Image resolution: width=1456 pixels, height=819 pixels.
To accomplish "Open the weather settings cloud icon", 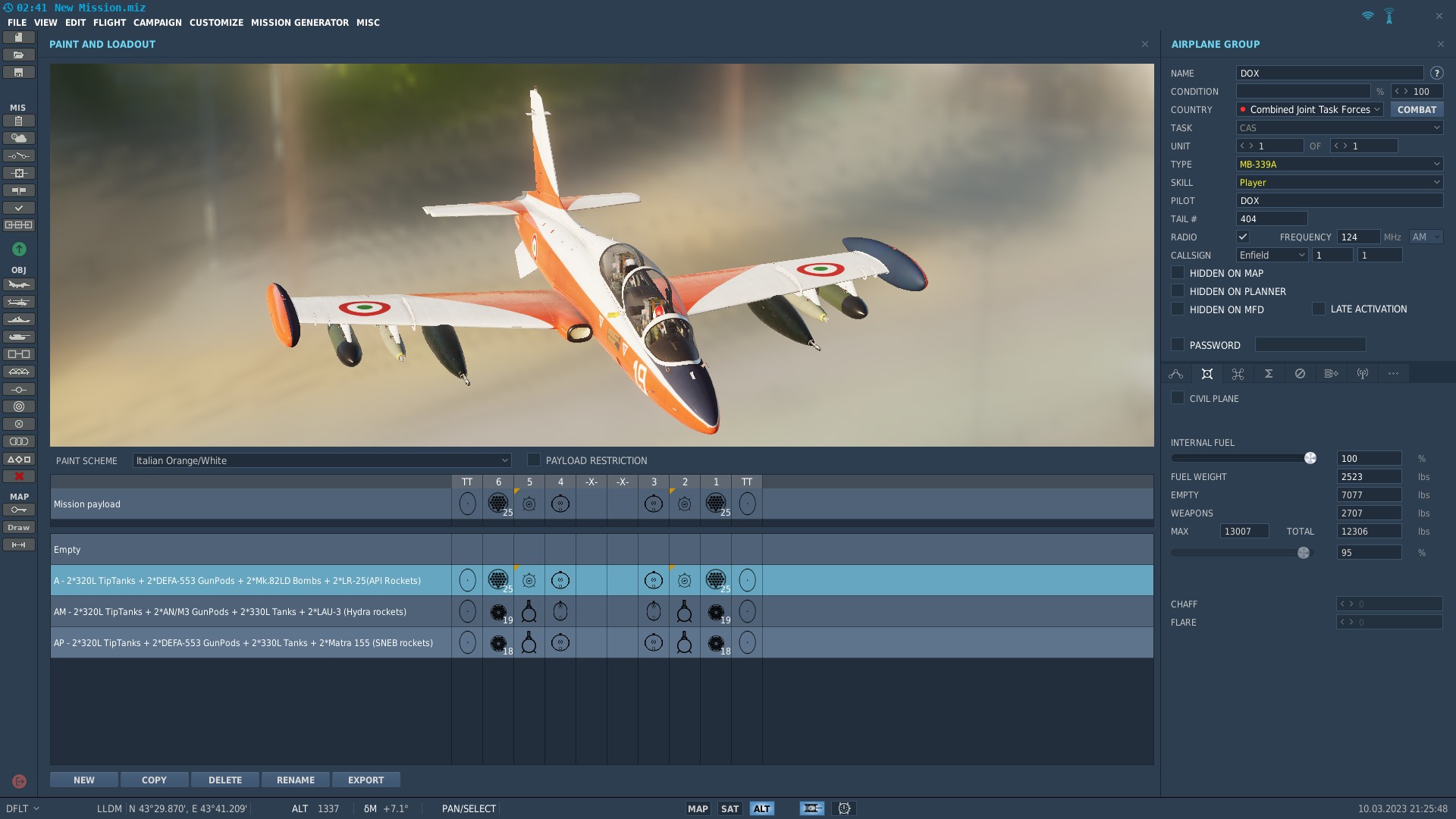I will click(x=19, y=138).
